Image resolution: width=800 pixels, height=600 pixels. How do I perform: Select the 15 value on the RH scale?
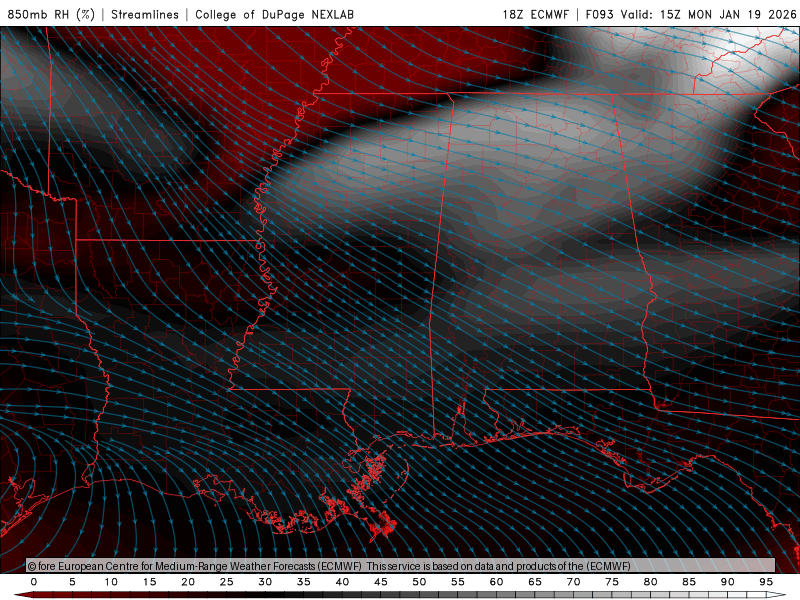149,582
